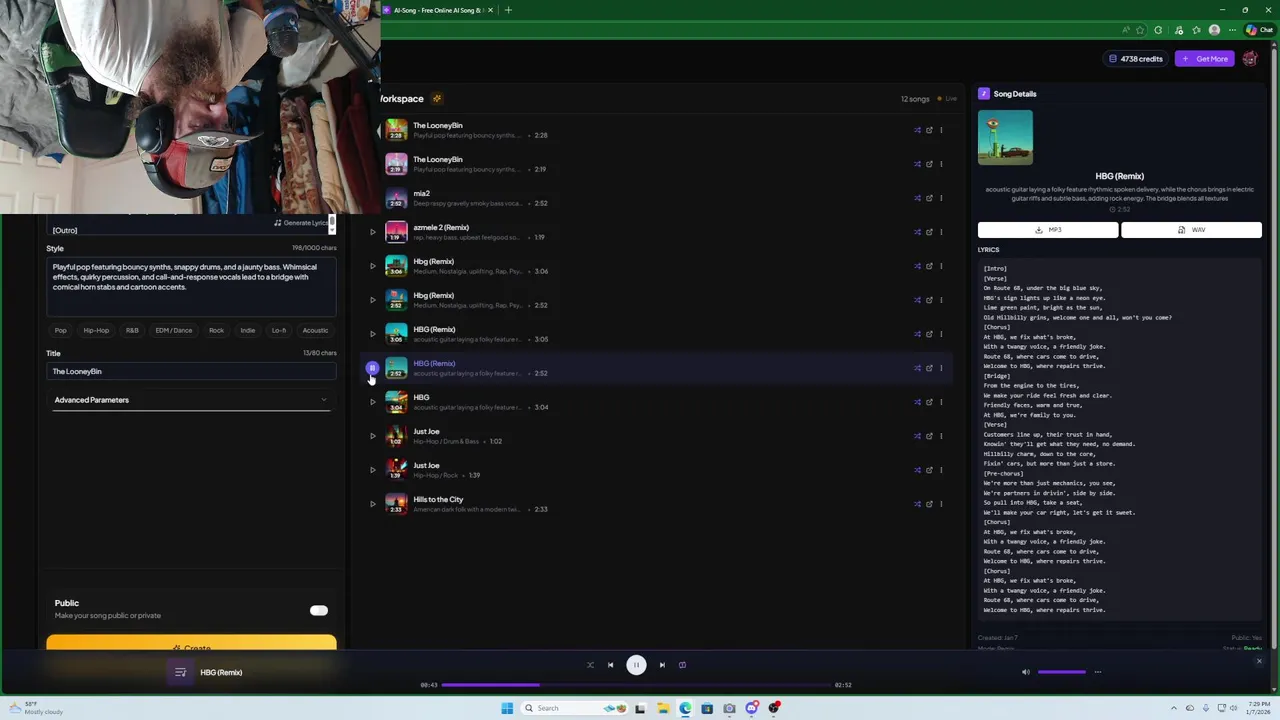Select the R&B style tag
1280x720 pixels.
coord(132,330)
